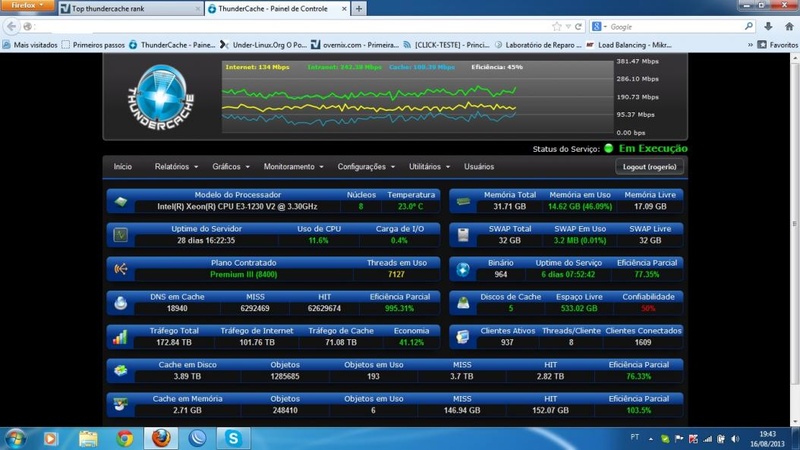Click the URL address bar

pos(291,27)
